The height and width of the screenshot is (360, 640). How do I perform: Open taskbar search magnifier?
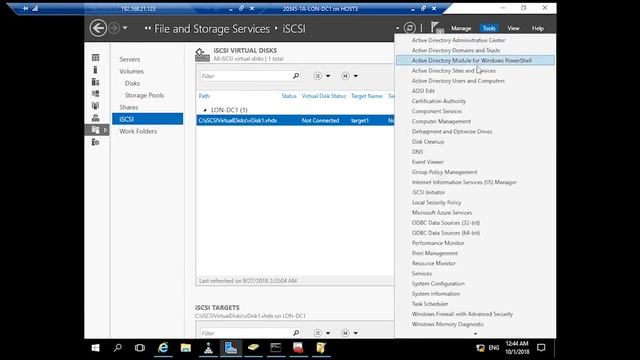pos(118,348)
